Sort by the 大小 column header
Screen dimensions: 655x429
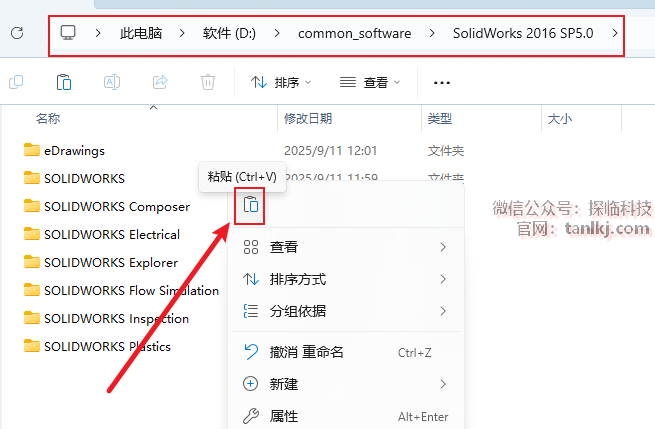coord(560,119)
